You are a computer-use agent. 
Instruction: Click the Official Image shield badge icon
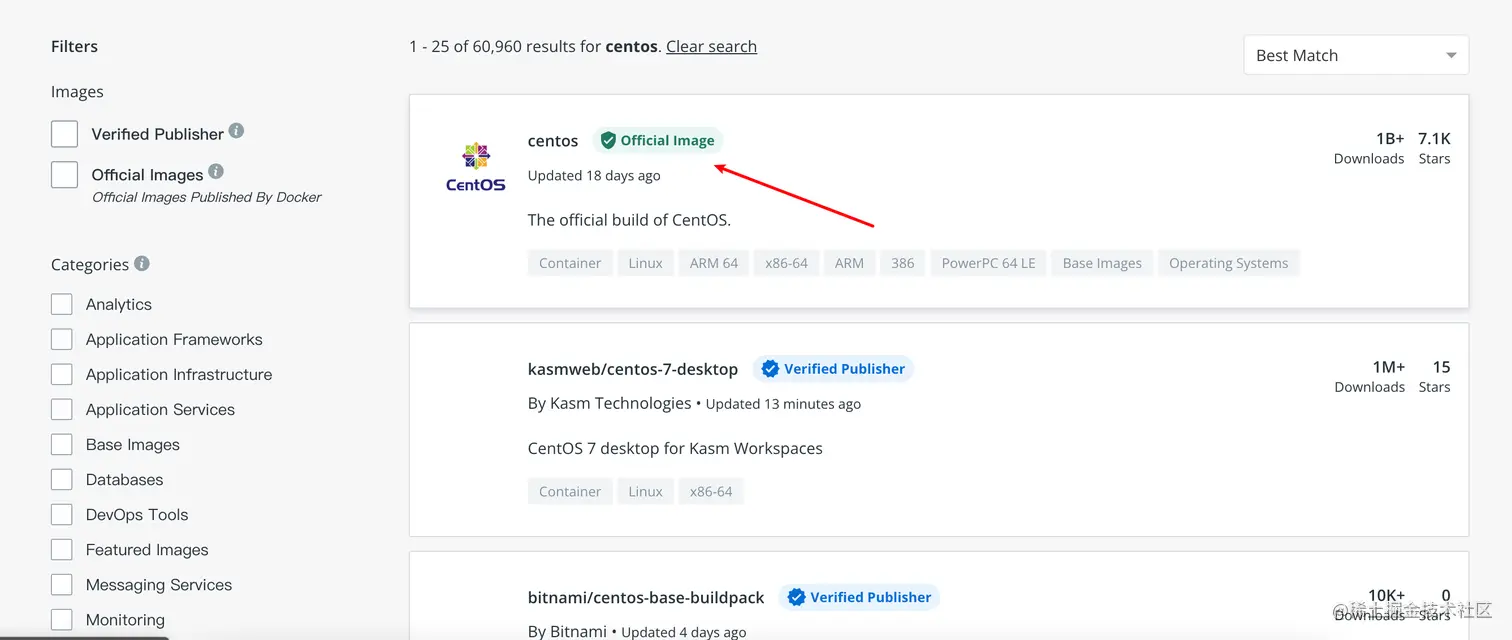coord(608,141)
